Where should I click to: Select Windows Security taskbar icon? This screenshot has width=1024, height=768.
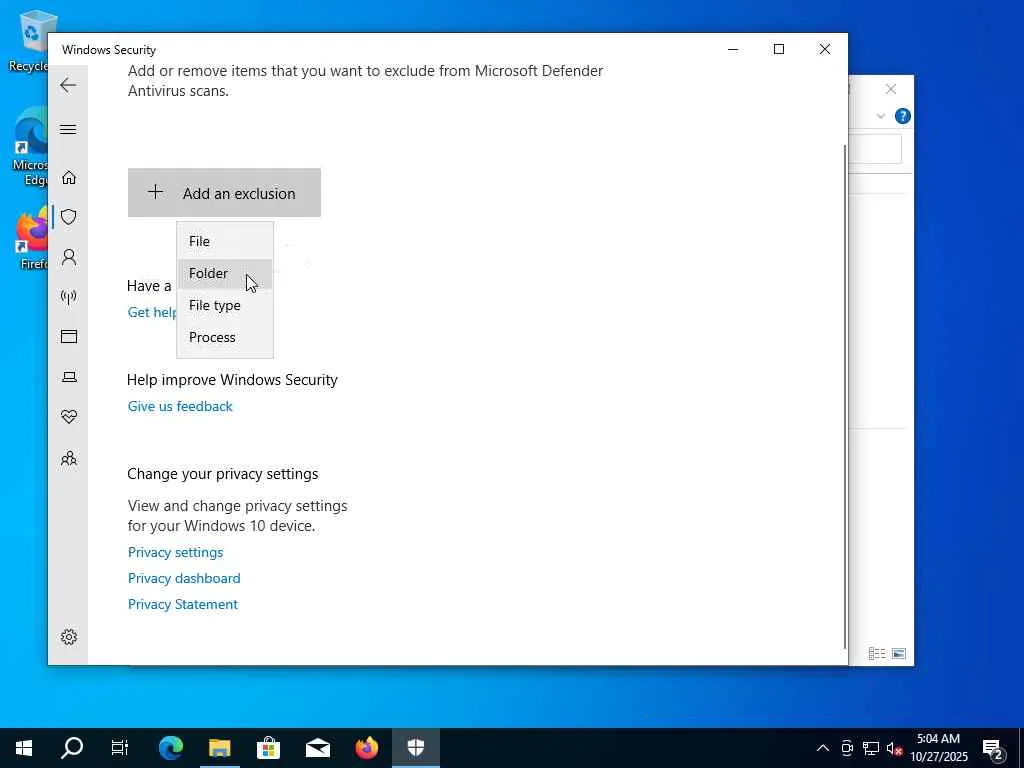coord(416,748)
